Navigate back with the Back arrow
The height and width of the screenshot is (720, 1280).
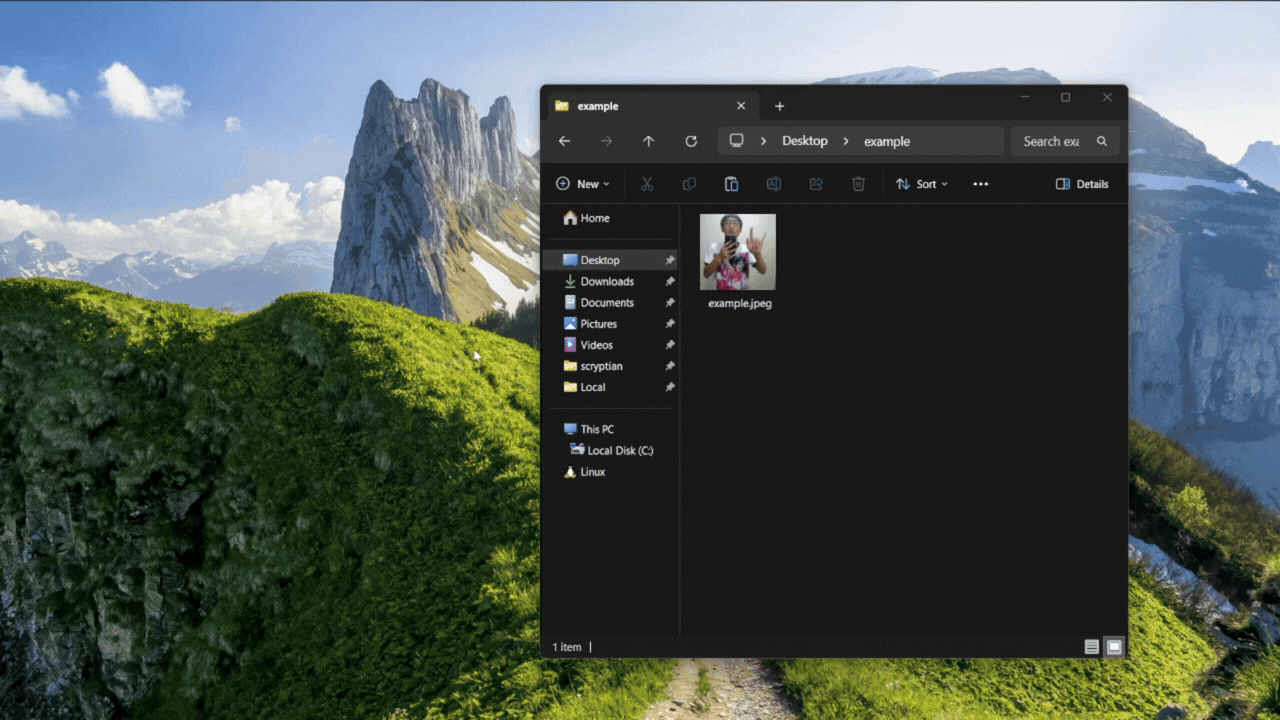tap(564, 141)
